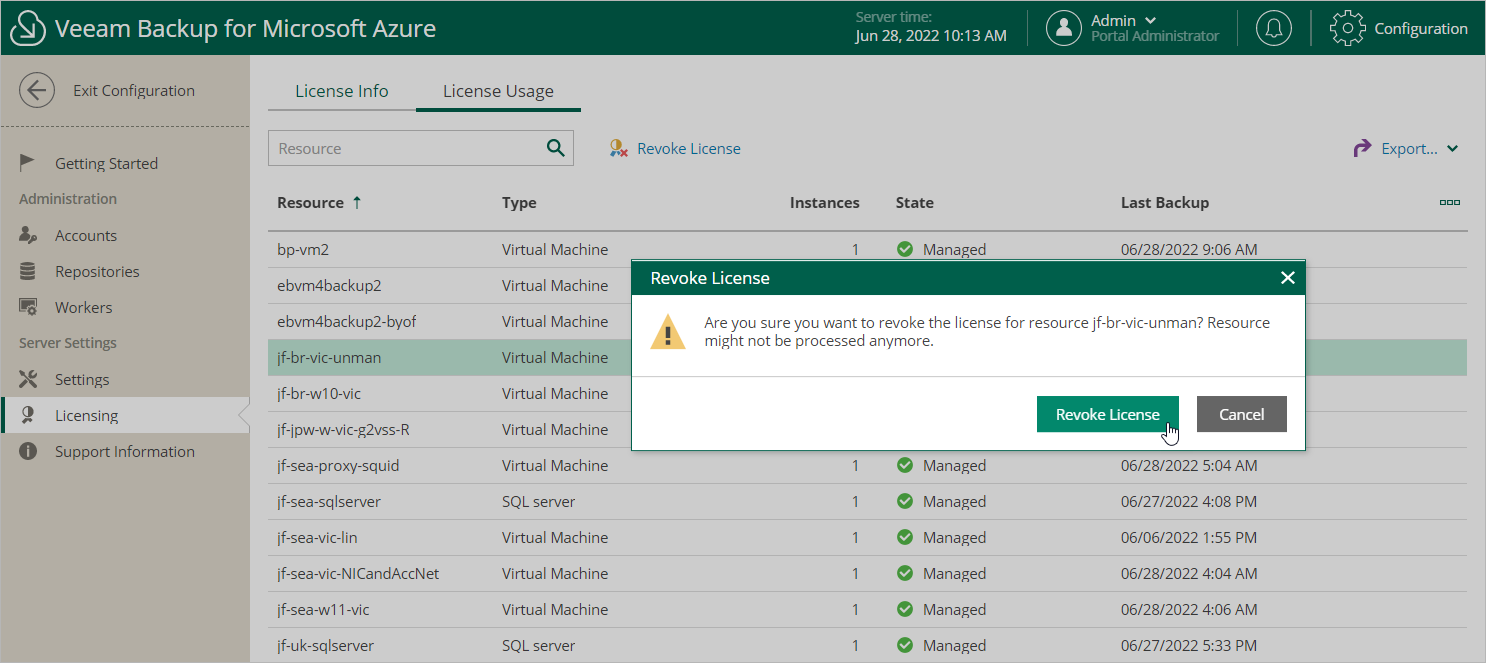Open Configuration via the gear icon
The height and width of the screenshot is (663, 1486).
[x=1347, y=28]
